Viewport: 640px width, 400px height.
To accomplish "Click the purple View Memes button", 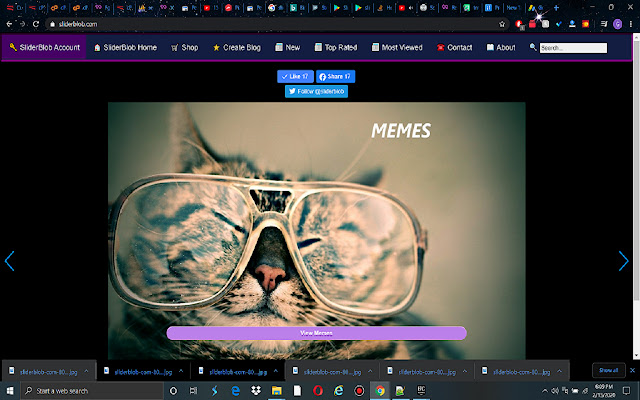I will (316, 333).
